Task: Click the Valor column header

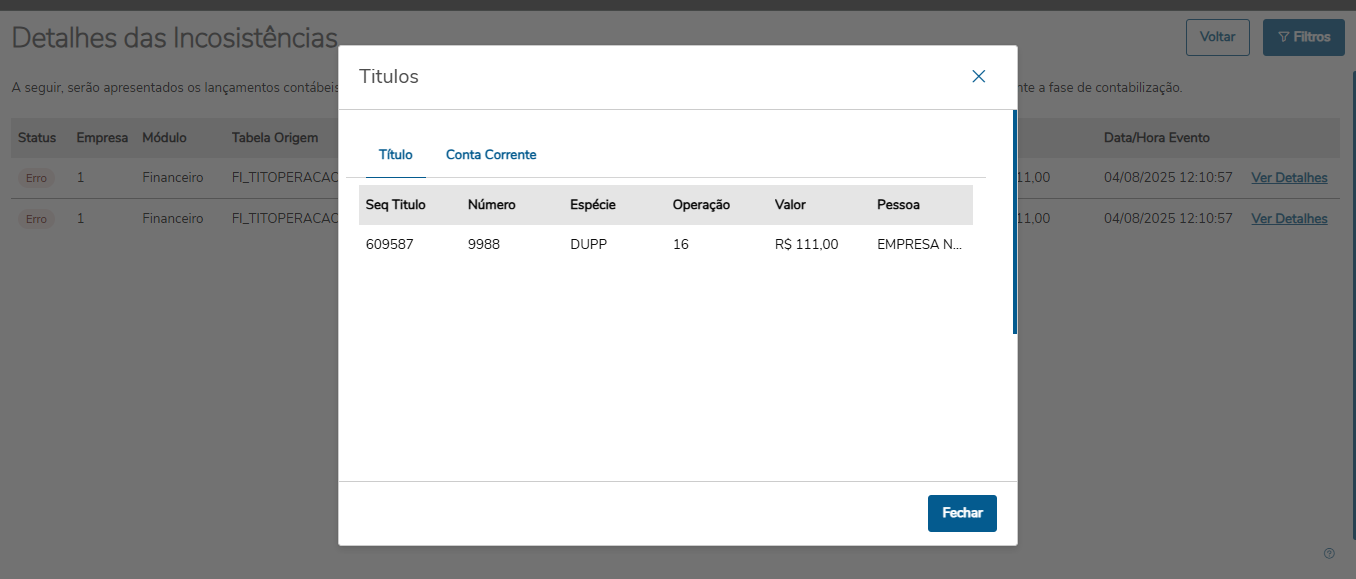Action: coord(790,205)
